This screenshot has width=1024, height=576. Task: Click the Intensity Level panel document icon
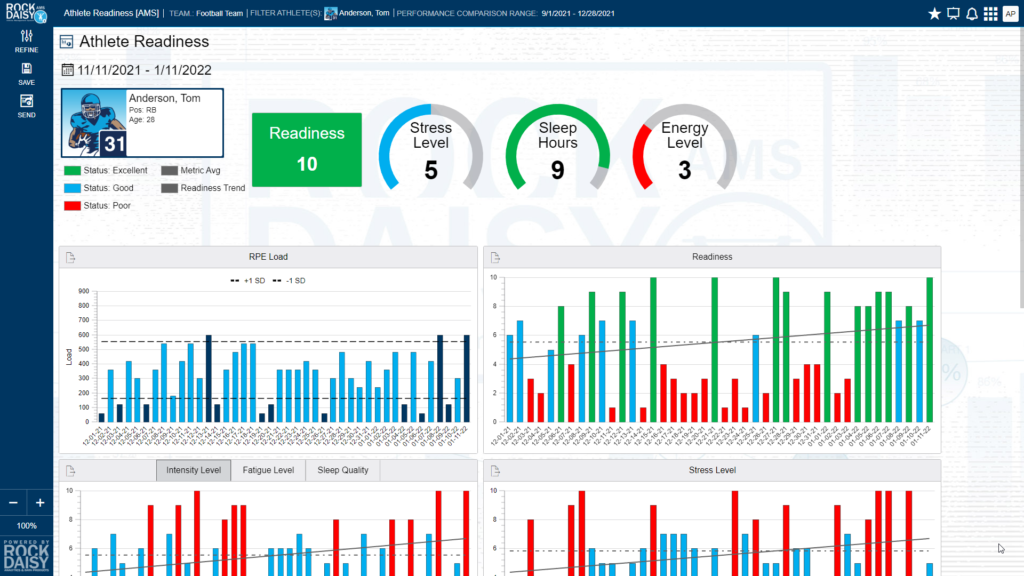click(x=71, y=470)
